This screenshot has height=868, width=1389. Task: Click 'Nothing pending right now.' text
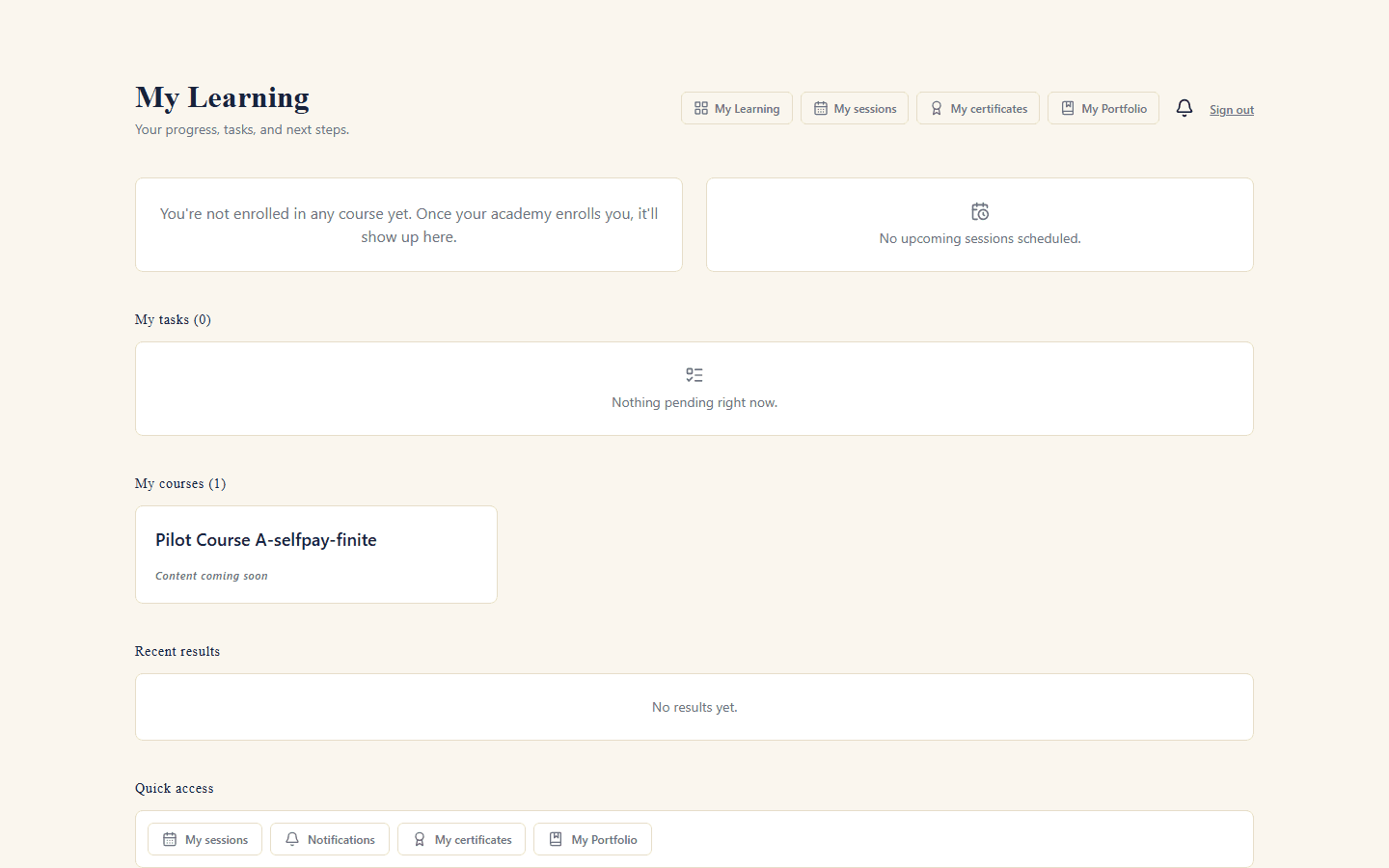coord(694,402)
